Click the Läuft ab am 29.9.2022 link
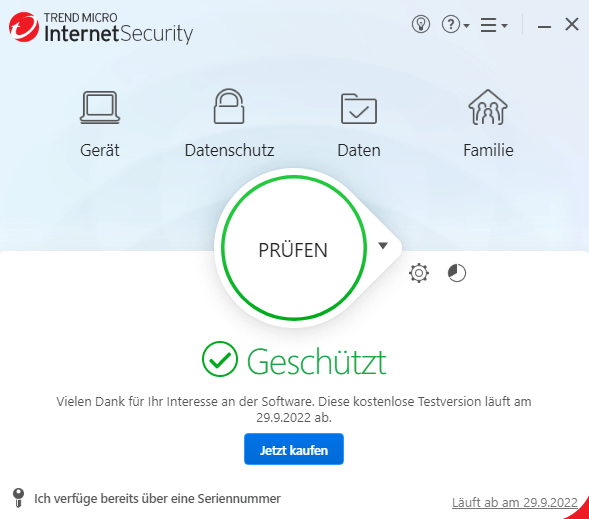 pos(514,502)
